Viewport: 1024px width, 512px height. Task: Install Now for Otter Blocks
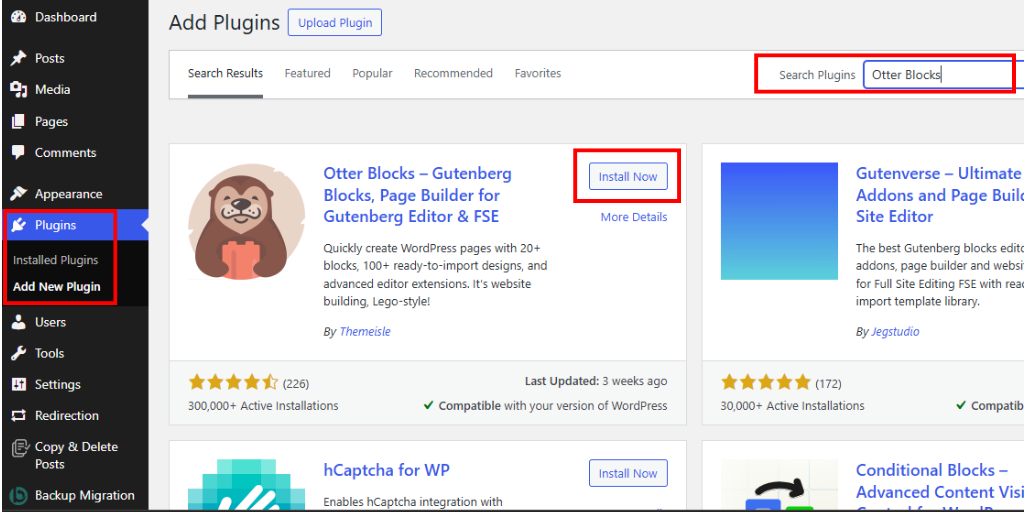coord(628,176)
